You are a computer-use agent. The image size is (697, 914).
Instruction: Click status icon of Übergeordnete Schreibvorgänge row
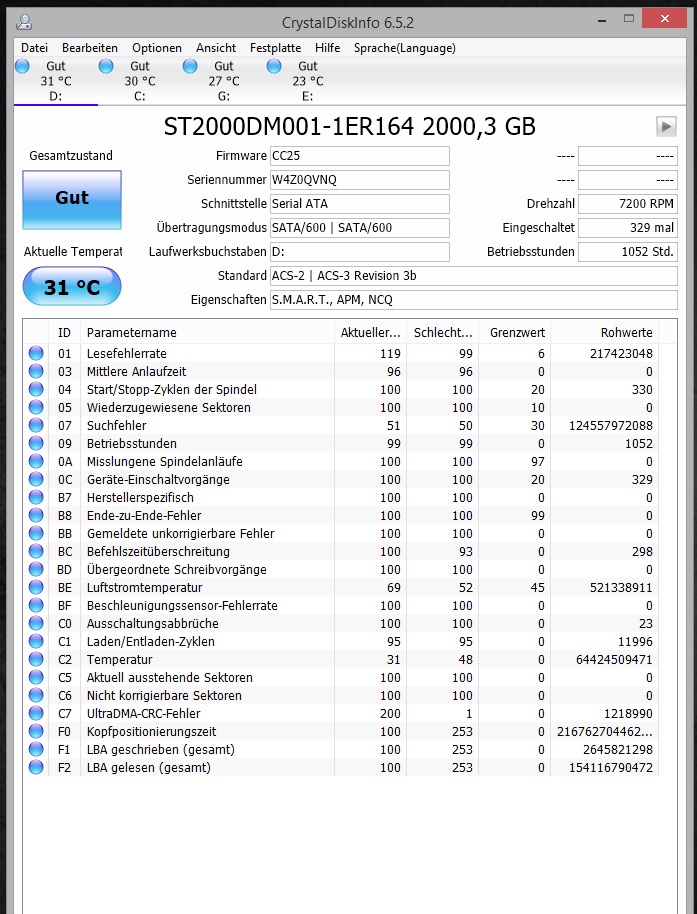click(x=36, y=570)
